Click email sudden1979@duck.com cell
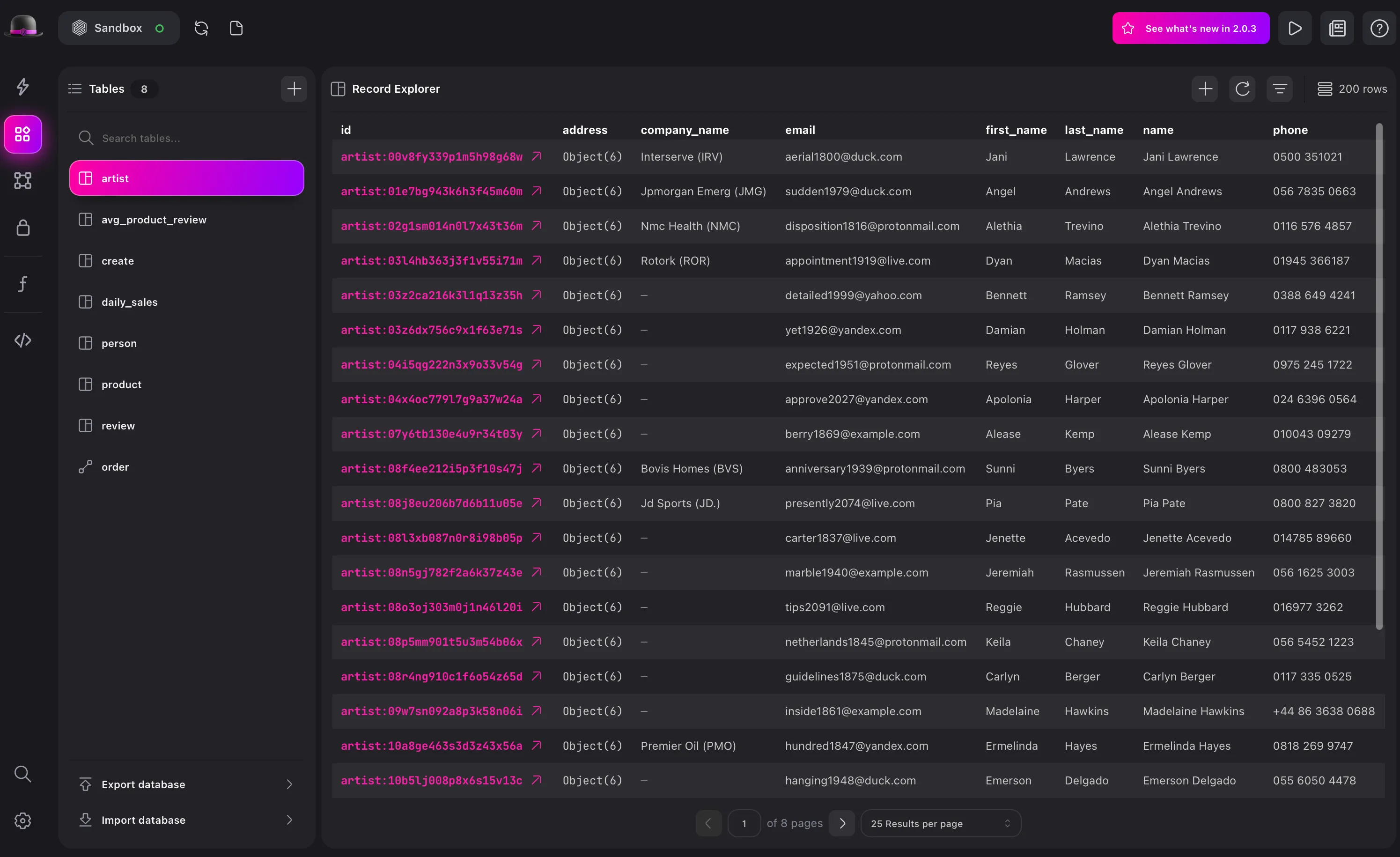 coord(848,191)
